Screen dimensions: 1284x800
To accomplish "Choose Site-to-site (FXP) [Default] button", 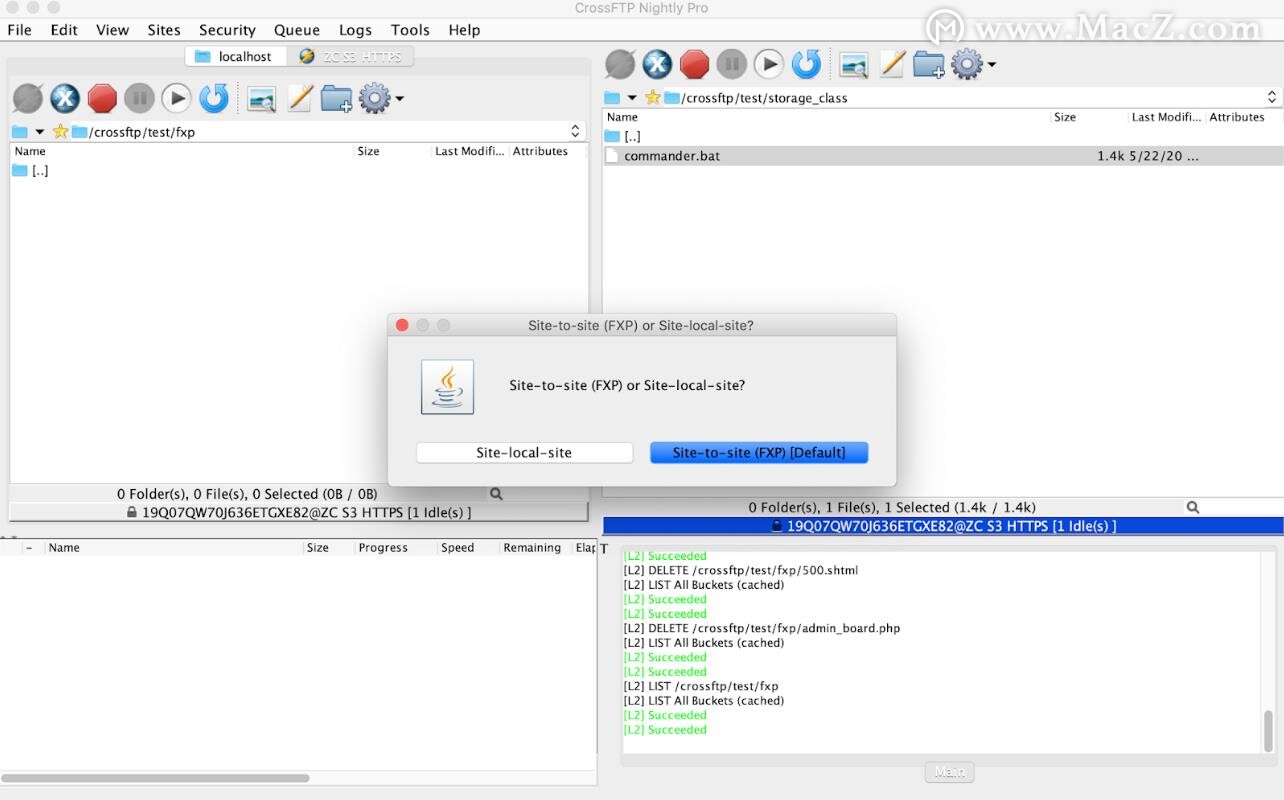I will 759,453.
